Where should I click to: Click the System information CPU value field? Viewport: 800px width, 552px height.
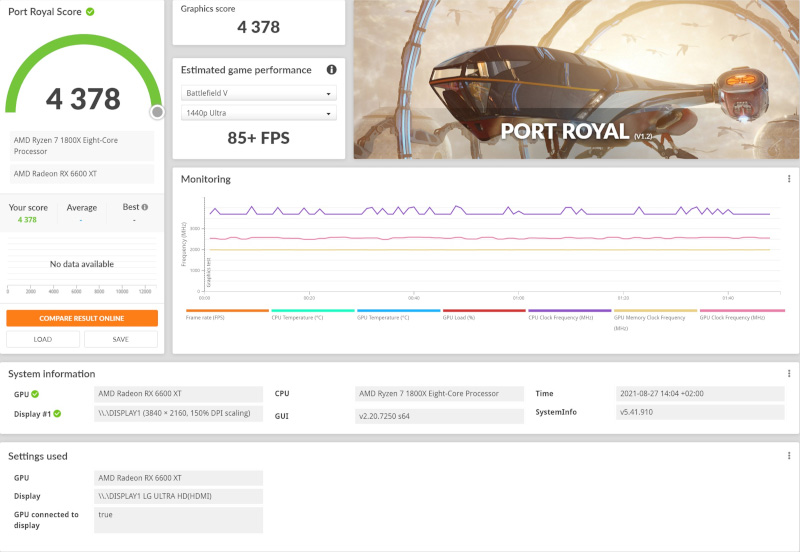point(439,393)
